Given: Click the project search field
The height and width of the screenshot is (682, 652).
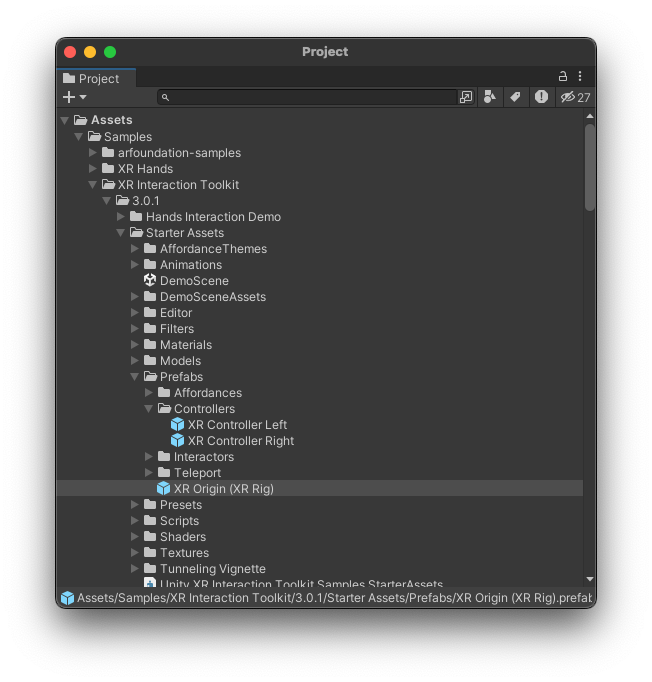Looking at the screenshot, I should click(307, 97).
